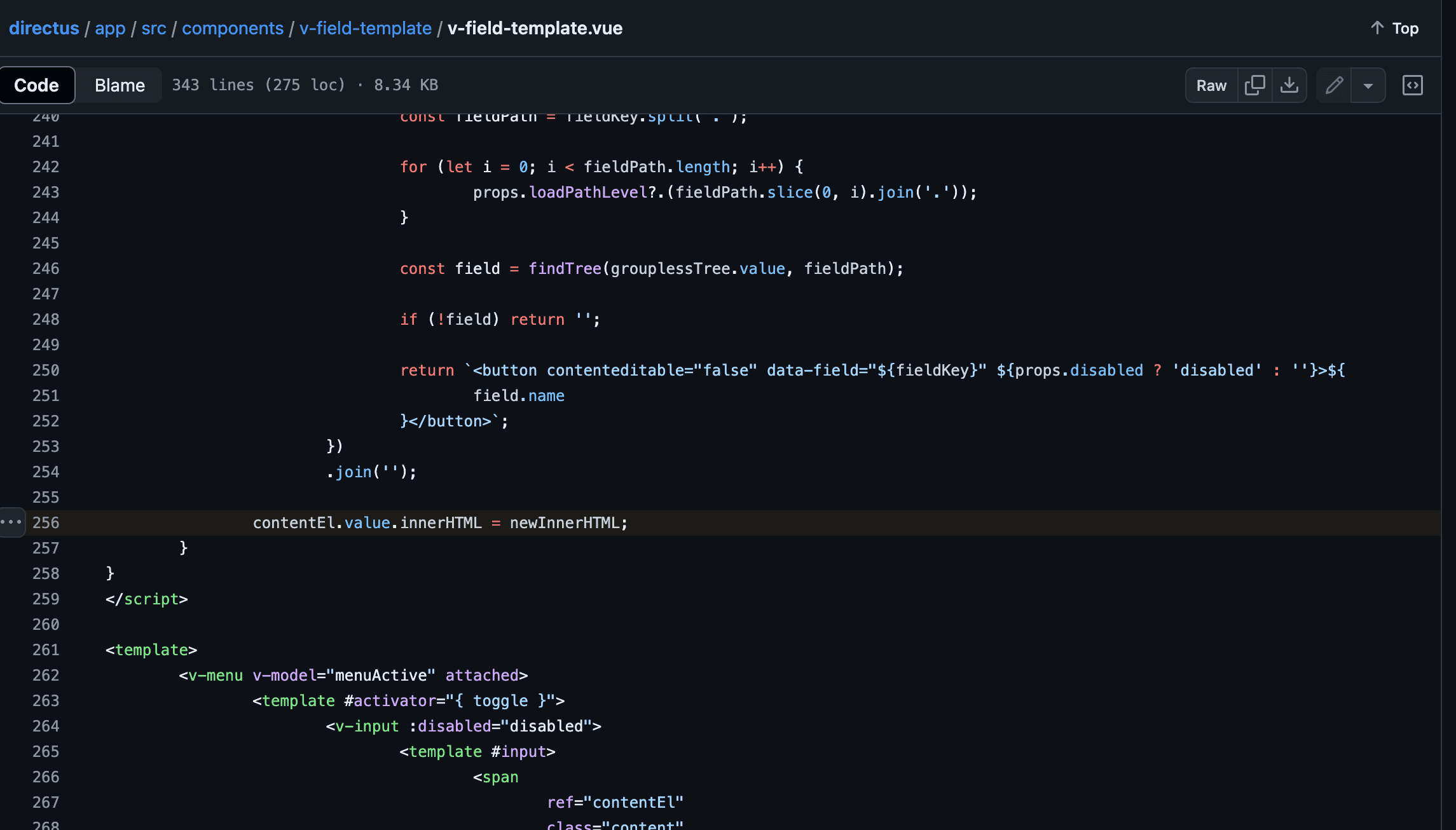
Task: Click loadPathLevel on line 243
Action: click(588, 192)
